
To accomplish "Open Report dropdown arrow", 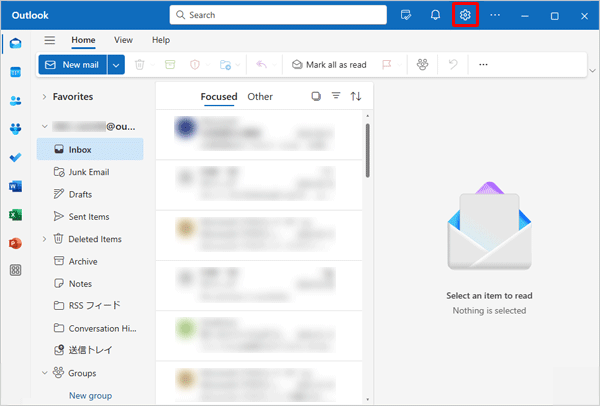I will point(208,65).
